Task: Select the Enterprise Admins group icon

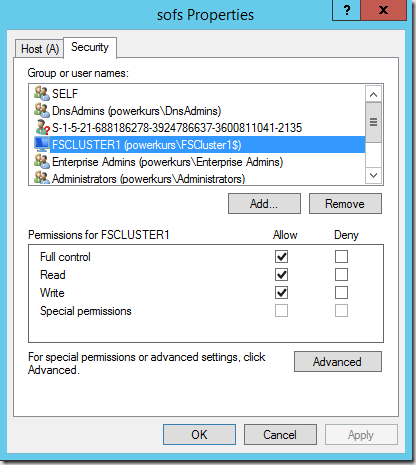Action: [42, 162]
